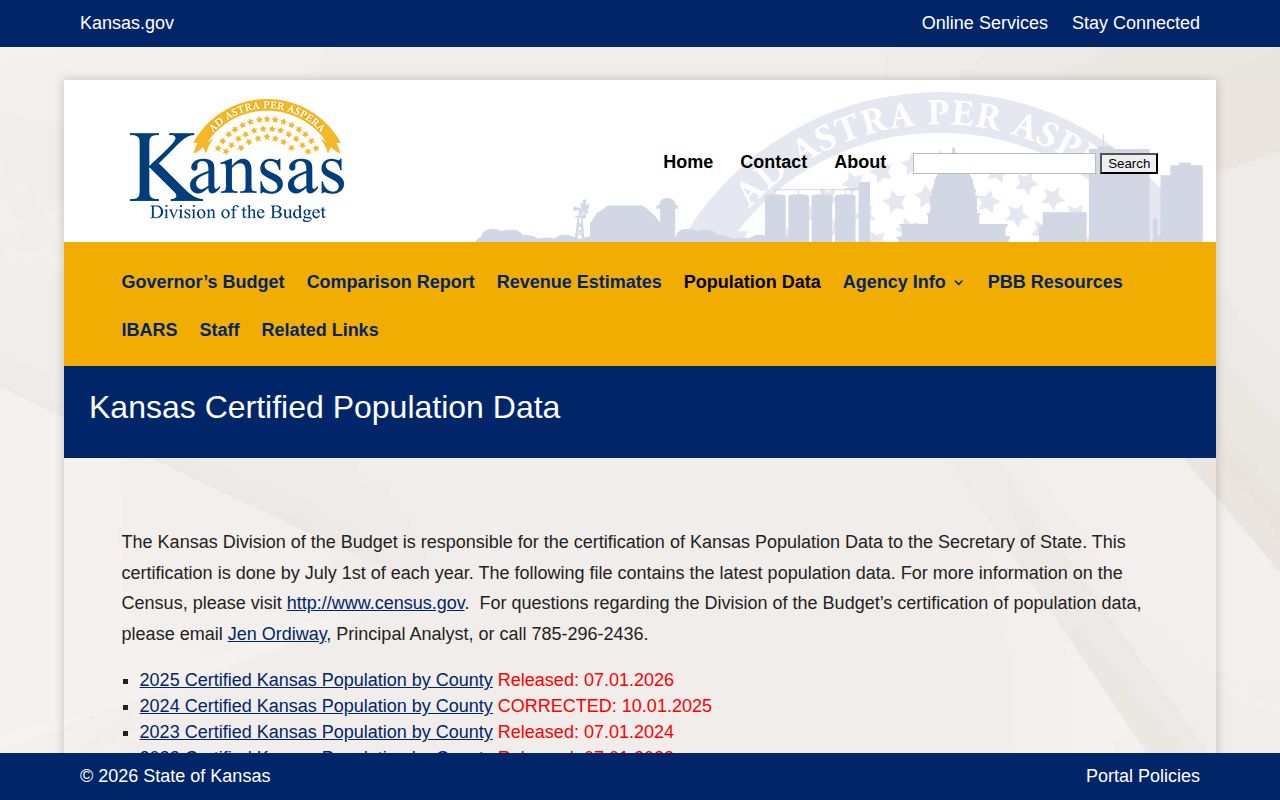1280x800 pixels.
Task: Select the Population Data menu item
Action: point(752,282)
